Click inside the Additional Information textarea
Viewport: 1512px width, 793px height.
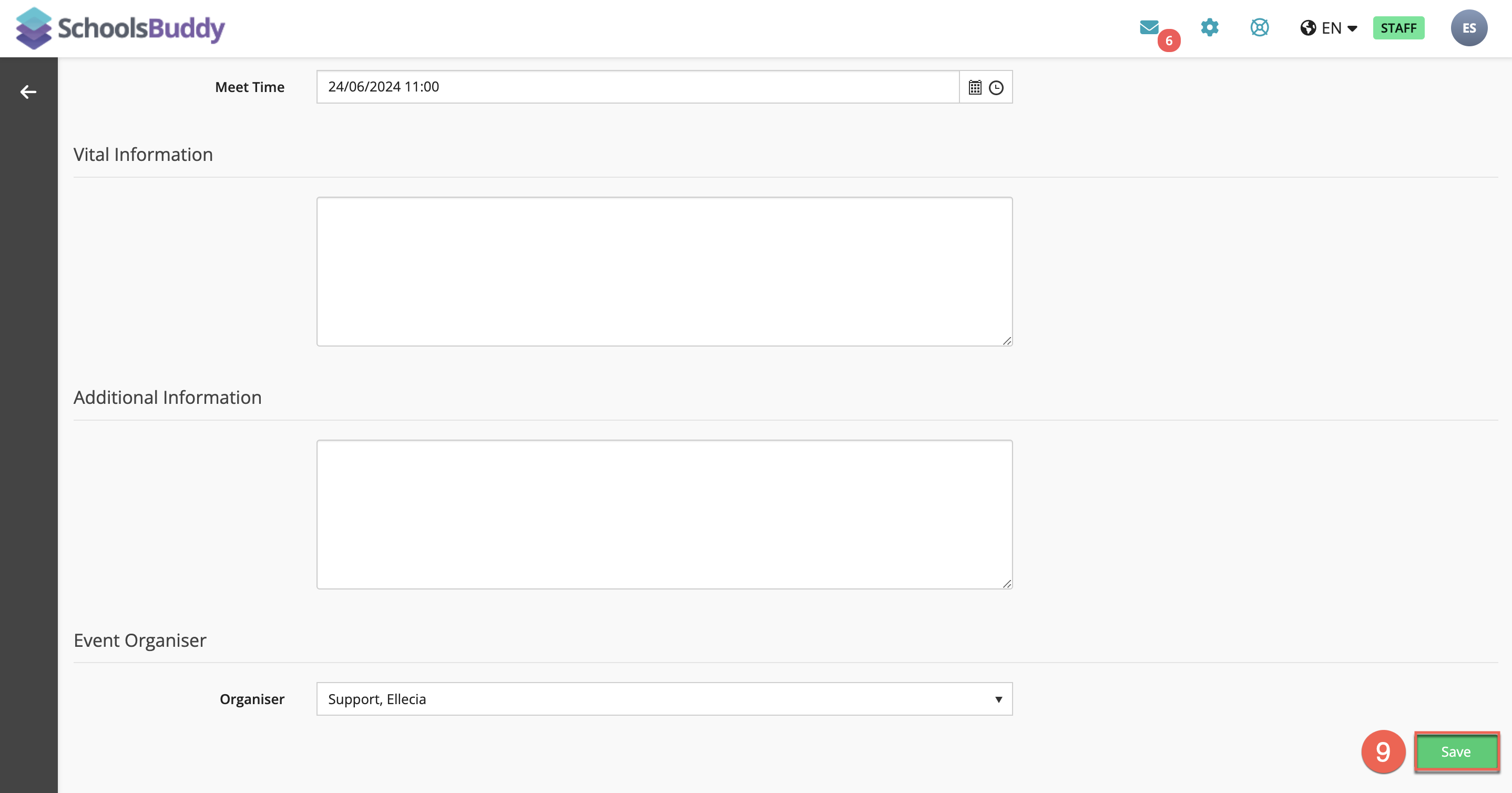click(665, 514)
